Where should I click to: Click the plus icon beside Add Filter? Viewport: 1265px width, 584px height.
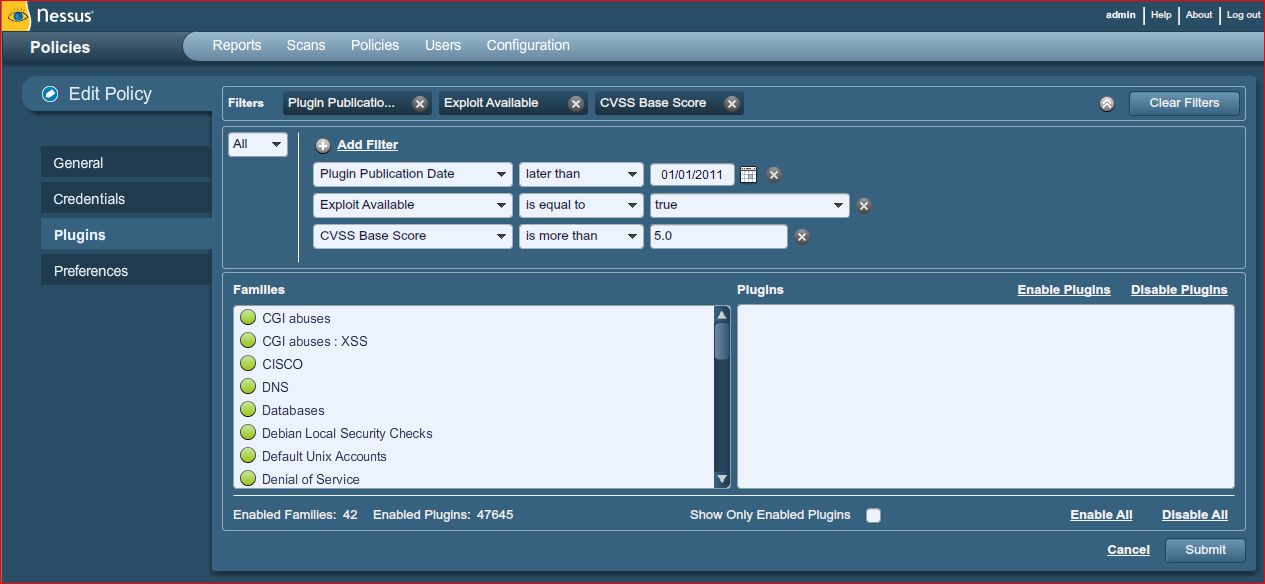323,146
